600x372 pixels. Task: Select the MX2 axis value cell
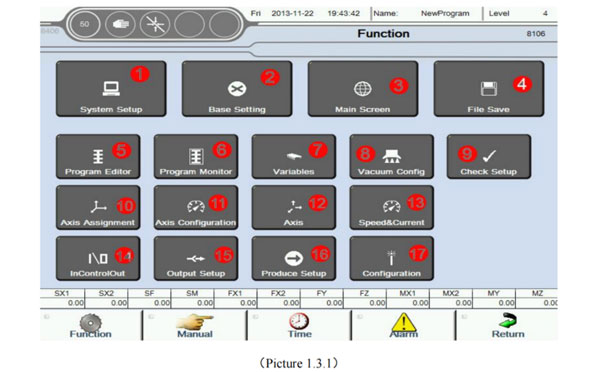[451, 303]
